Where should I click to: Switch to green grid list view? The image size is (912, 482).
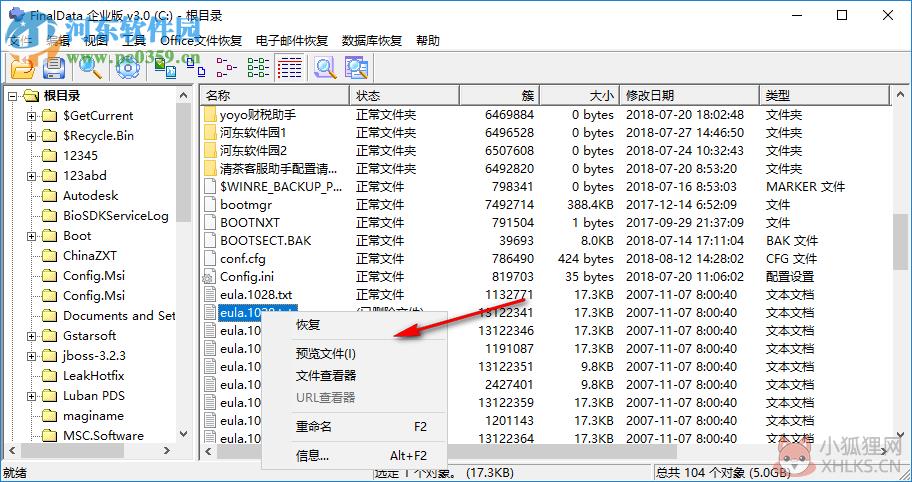click(258, 68)
